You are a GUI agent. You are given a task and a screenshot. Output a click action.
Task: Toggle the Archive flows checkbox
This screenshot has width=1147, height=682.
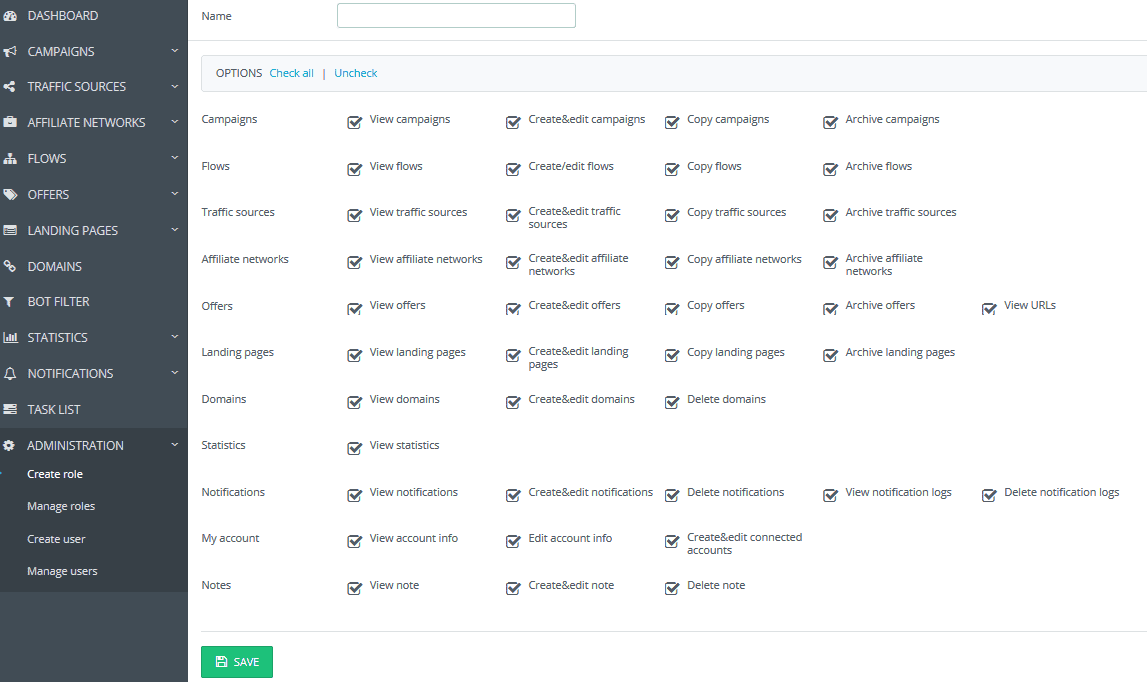coord(830,169)
